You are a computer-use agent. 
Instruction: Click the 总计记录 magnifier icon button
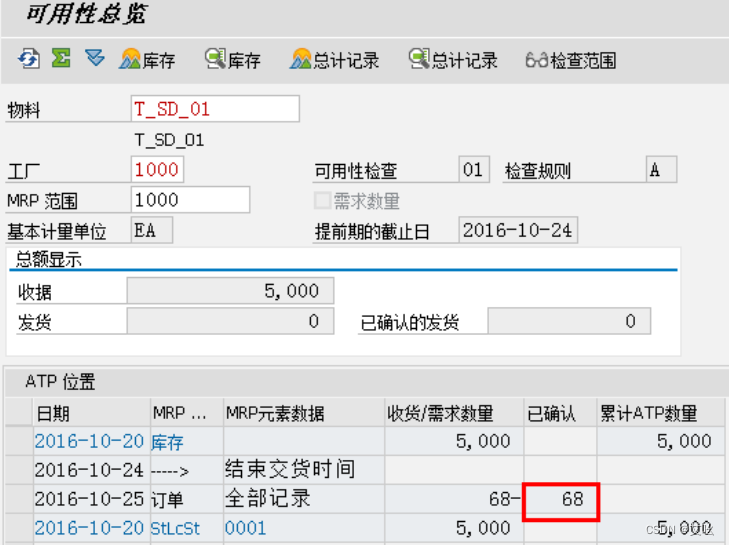tap(453, 60)
